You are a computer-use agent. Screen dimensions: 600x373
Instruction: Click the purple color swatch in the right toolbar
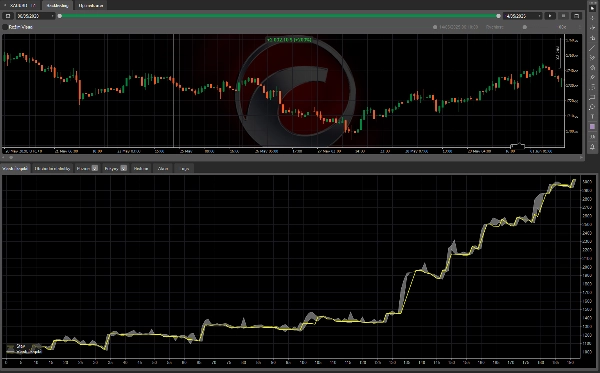coord(592,126)
